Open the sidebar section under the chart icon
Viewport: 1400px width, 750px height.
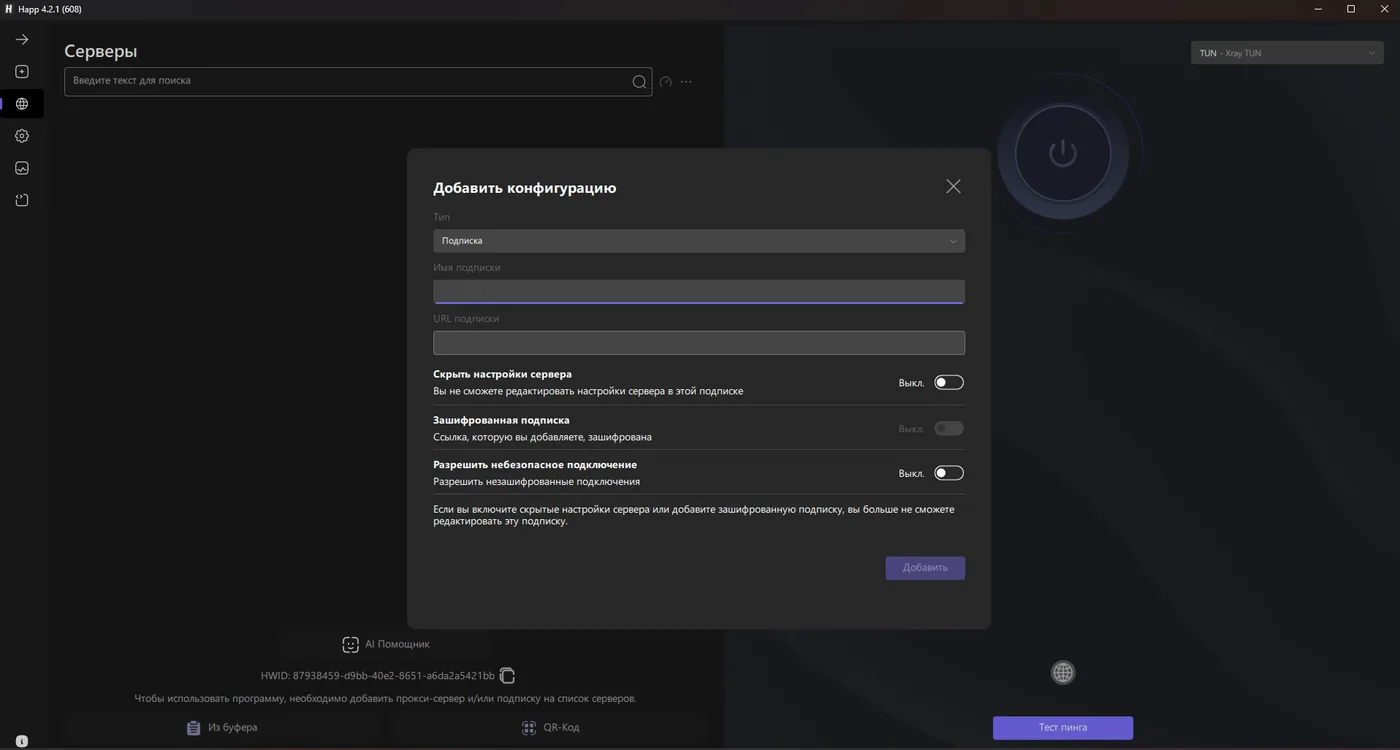pyautogui.click(x=22, y=200)
